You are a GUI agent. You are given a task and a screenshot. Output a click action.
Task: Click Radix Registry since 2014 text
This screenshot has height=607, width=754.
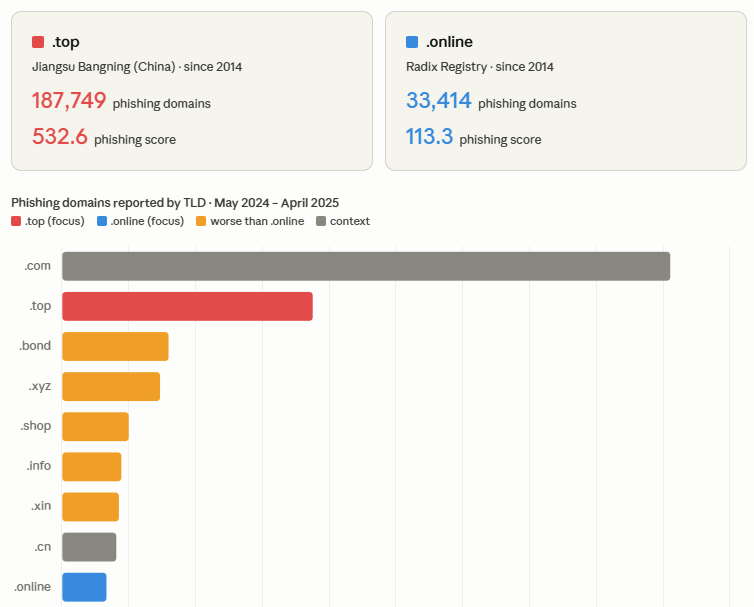480,67
